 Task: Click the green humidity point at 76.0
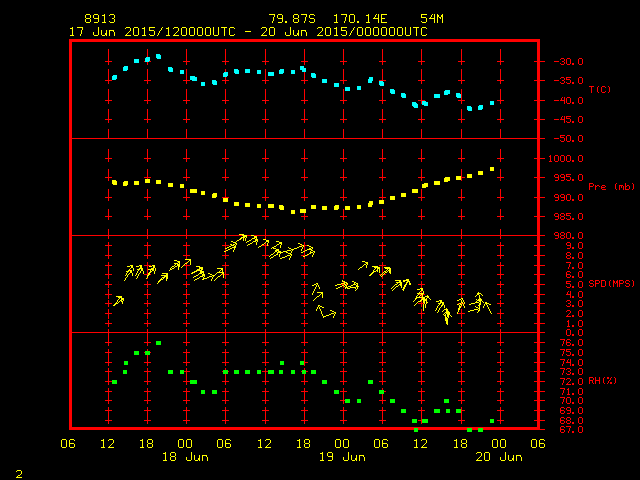pyautogui.click(x=158, y=343)
